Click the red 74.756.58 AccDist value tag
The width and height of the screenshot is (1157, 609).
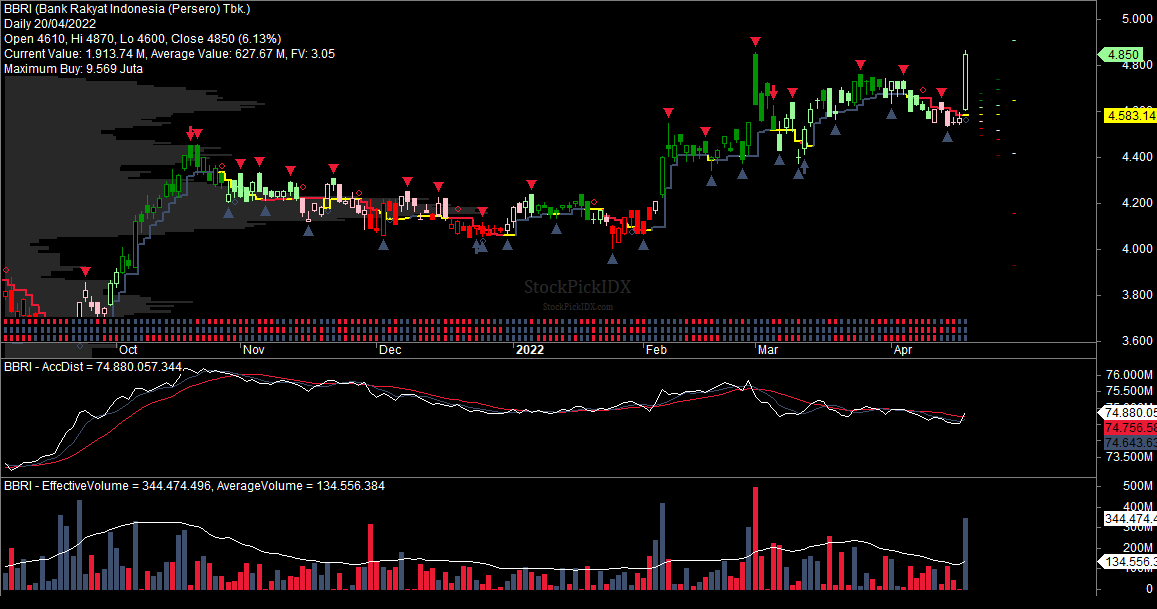[x=1130, y=428]
